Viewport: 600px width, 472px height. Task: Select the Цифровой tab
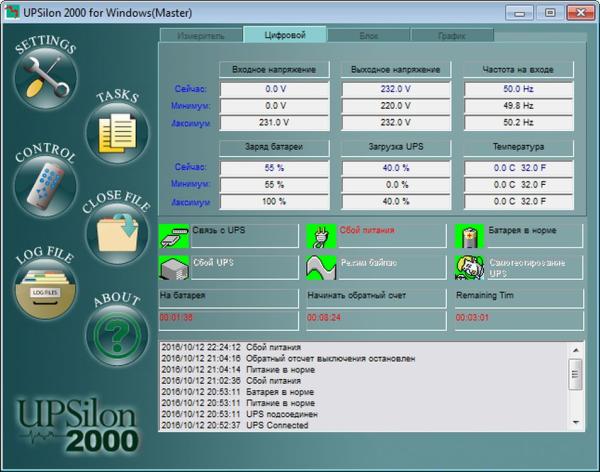coord(285,35)
